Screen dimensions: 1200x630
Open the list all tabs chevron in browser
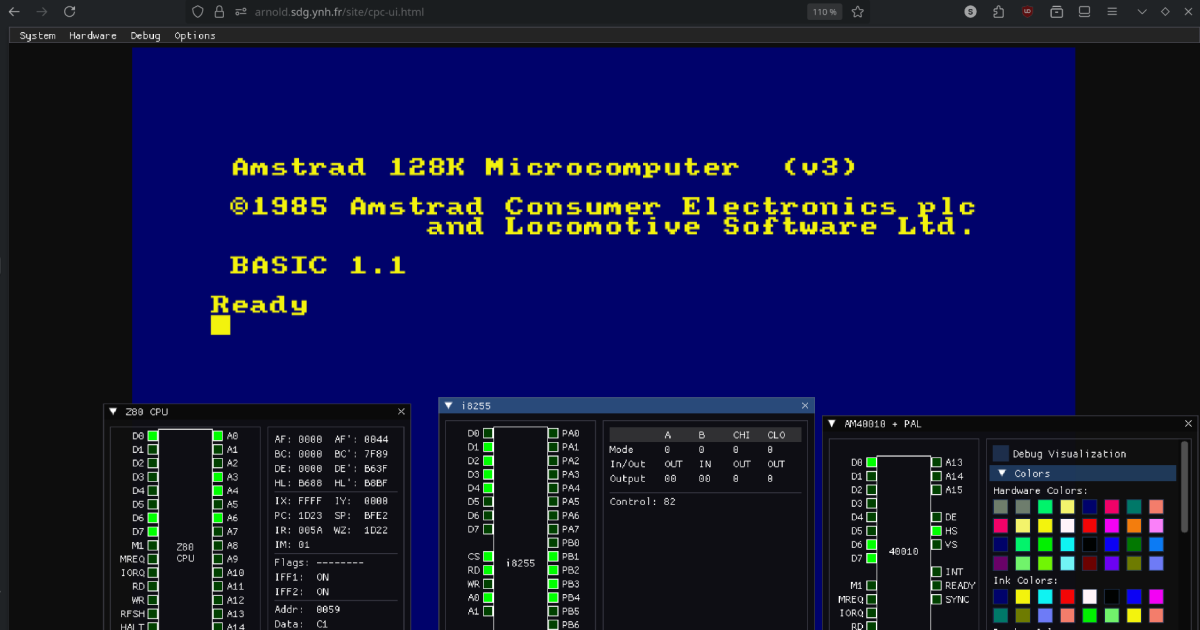[x=1142, y=12]
